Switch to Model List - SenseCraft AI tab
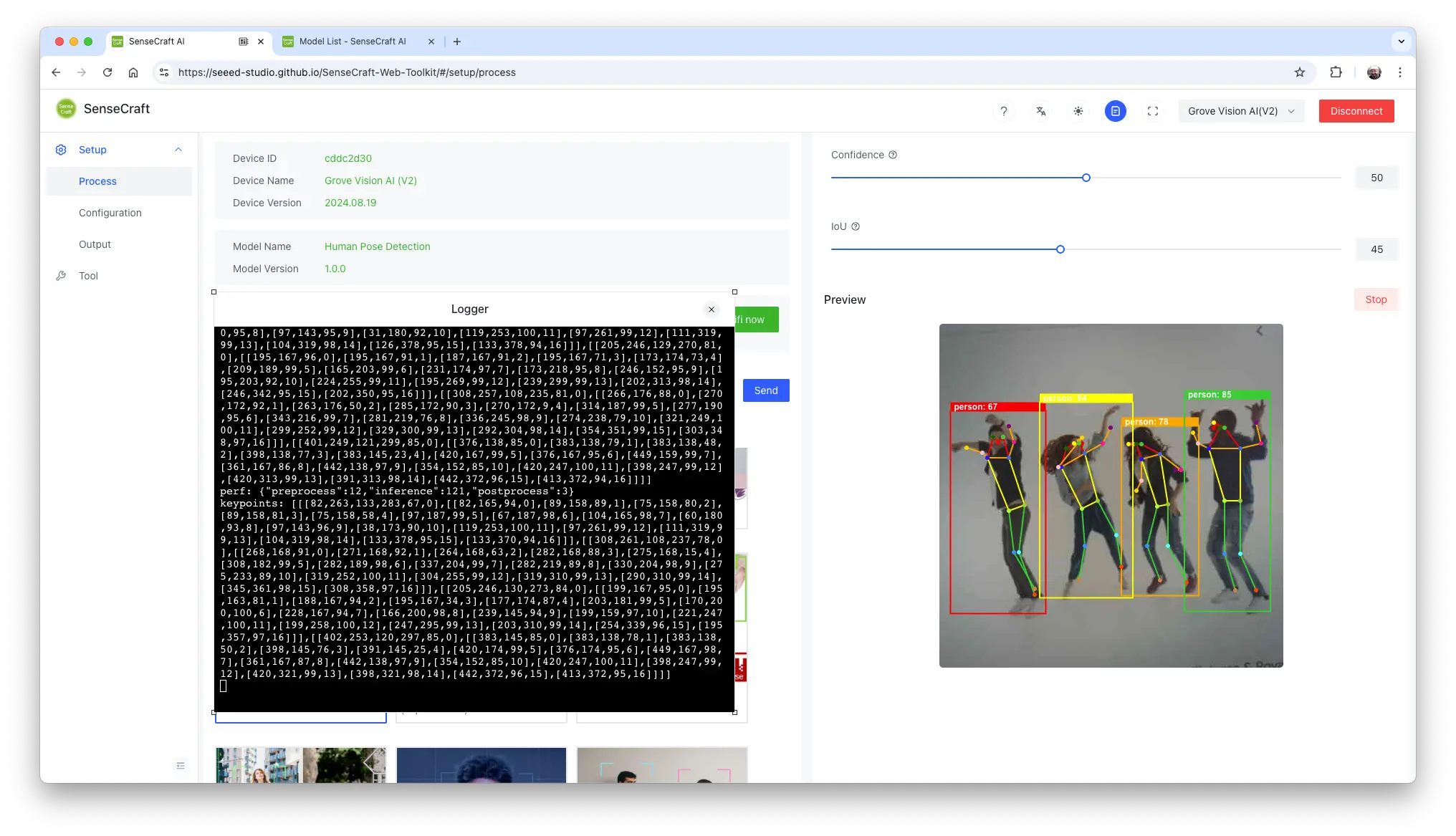1456x836 pixels. click(x=352, y=42)
